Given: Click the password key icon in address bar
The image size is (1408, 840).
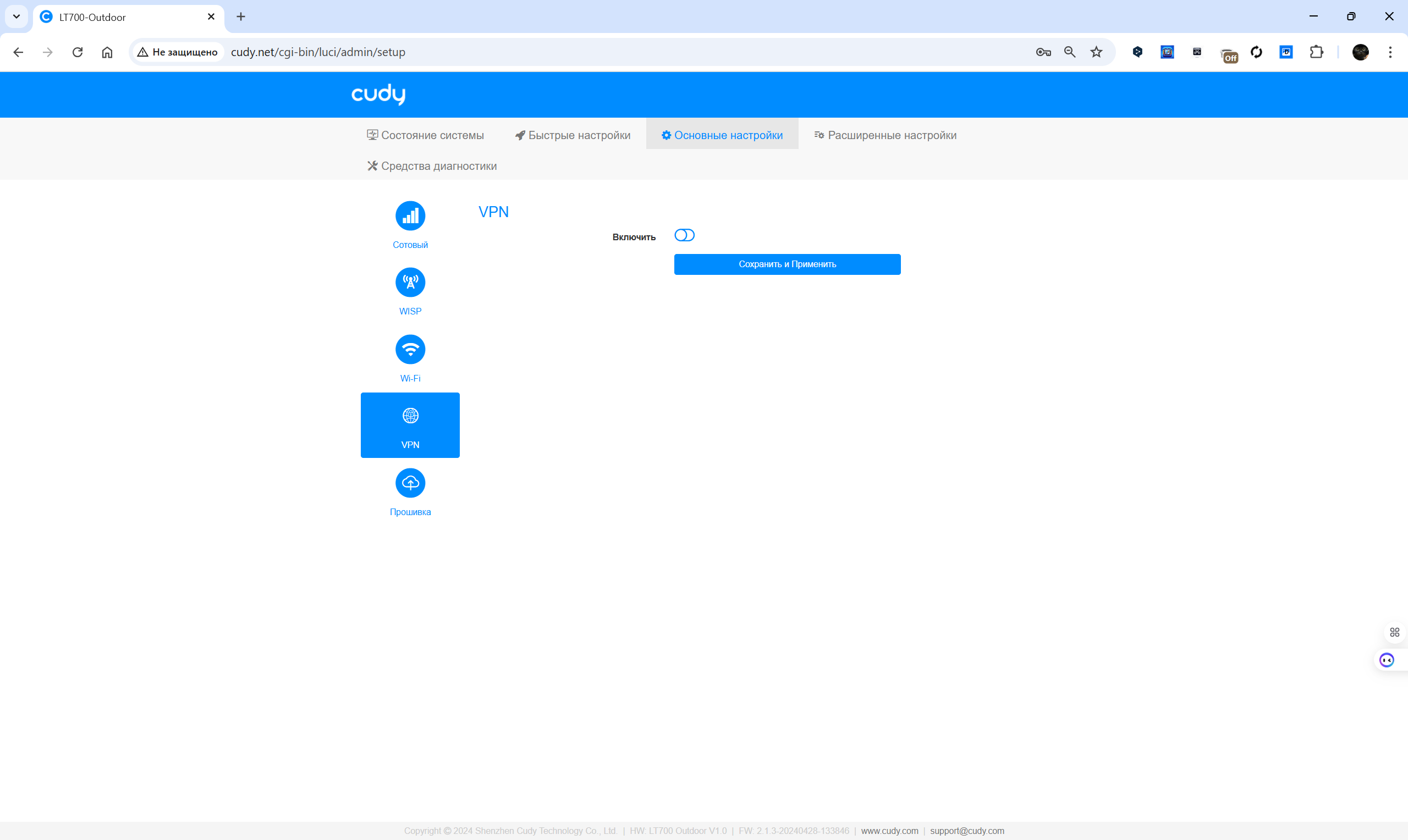Looking at the screenshot, I should click(1043, 52).
